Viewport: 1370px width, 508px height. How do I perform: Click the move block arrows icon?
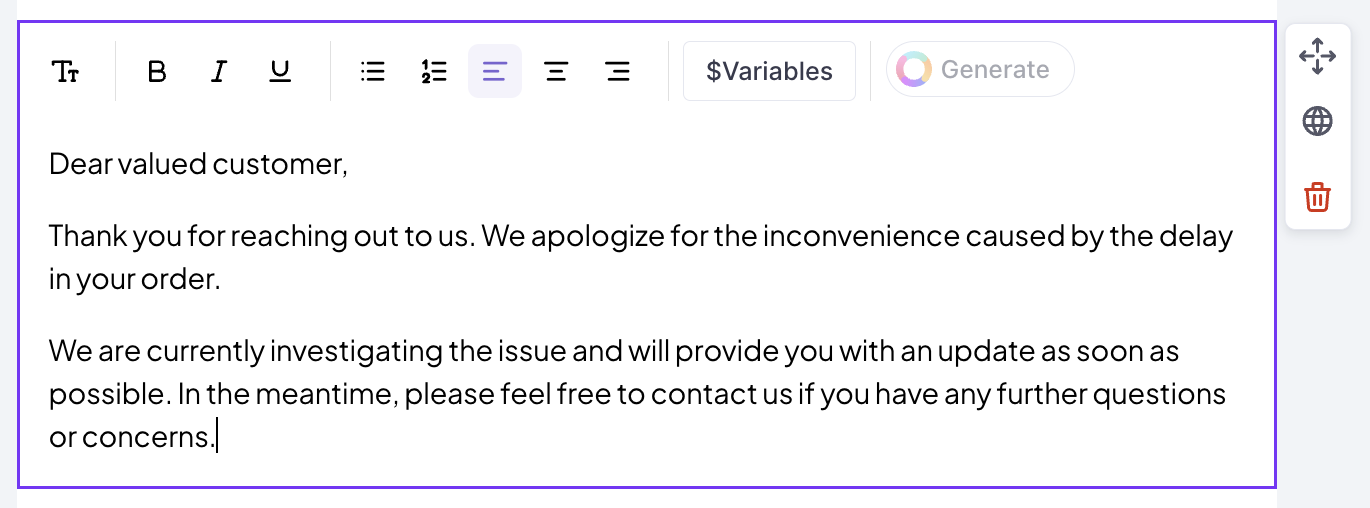(x=1317, y=56)
